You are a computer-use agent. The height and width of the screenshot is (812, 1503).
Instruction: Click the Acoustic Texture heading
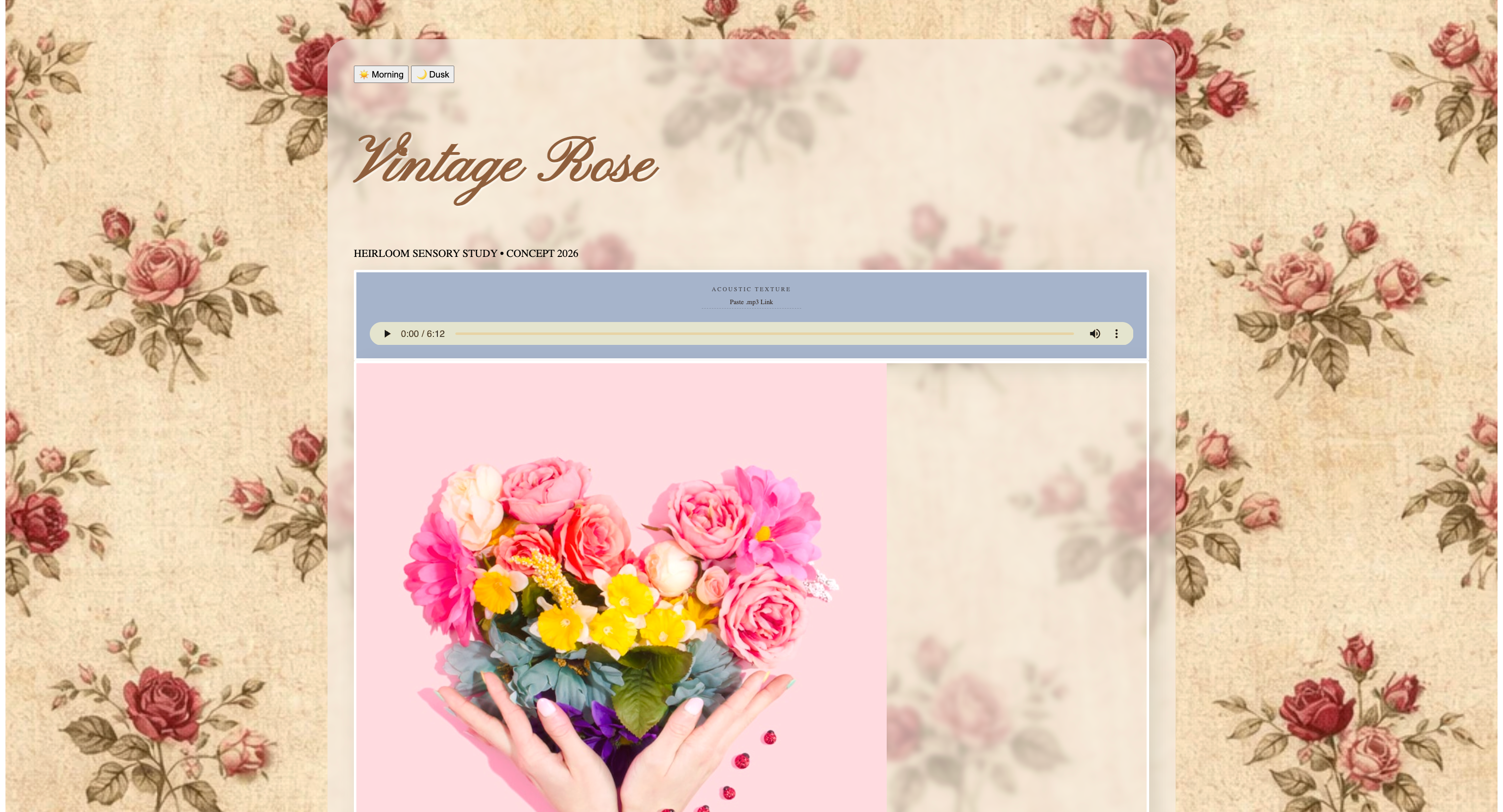tap(751, 289)
